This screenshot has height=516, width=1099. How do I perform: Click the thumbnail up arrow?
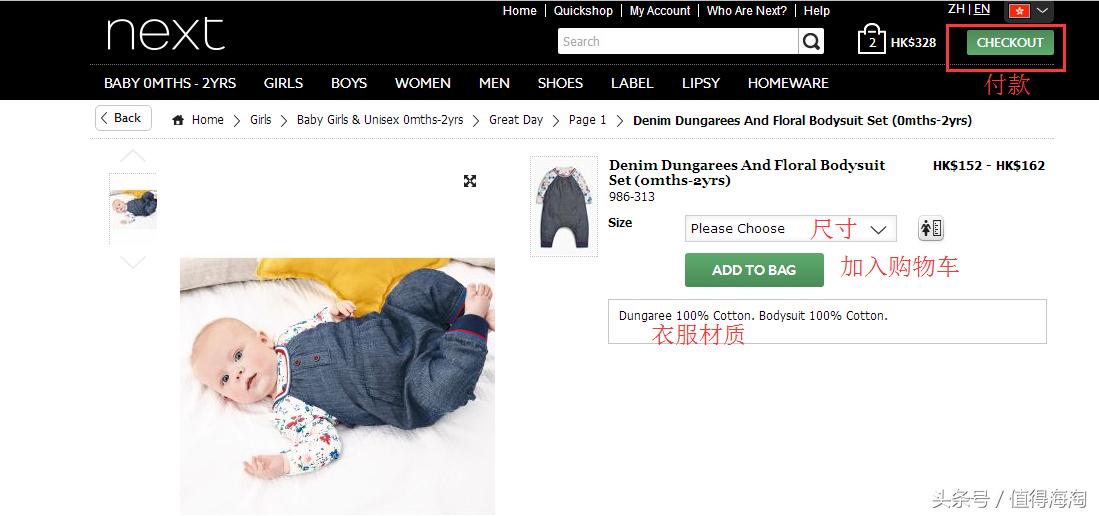(132, 156)
